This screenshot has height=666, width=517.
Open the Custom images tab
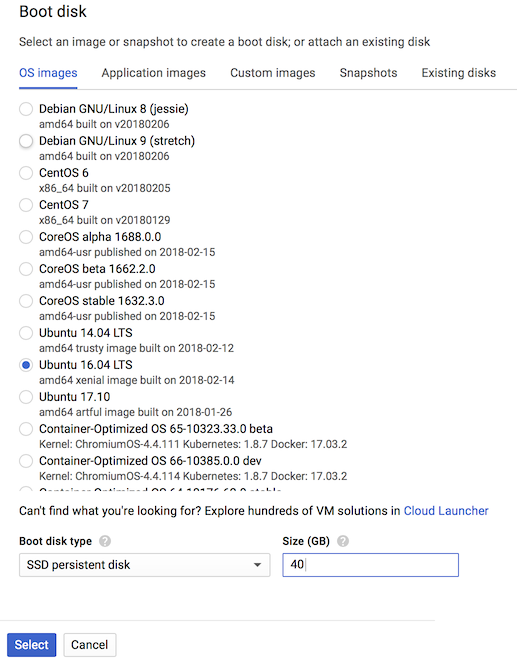(273, 73)
